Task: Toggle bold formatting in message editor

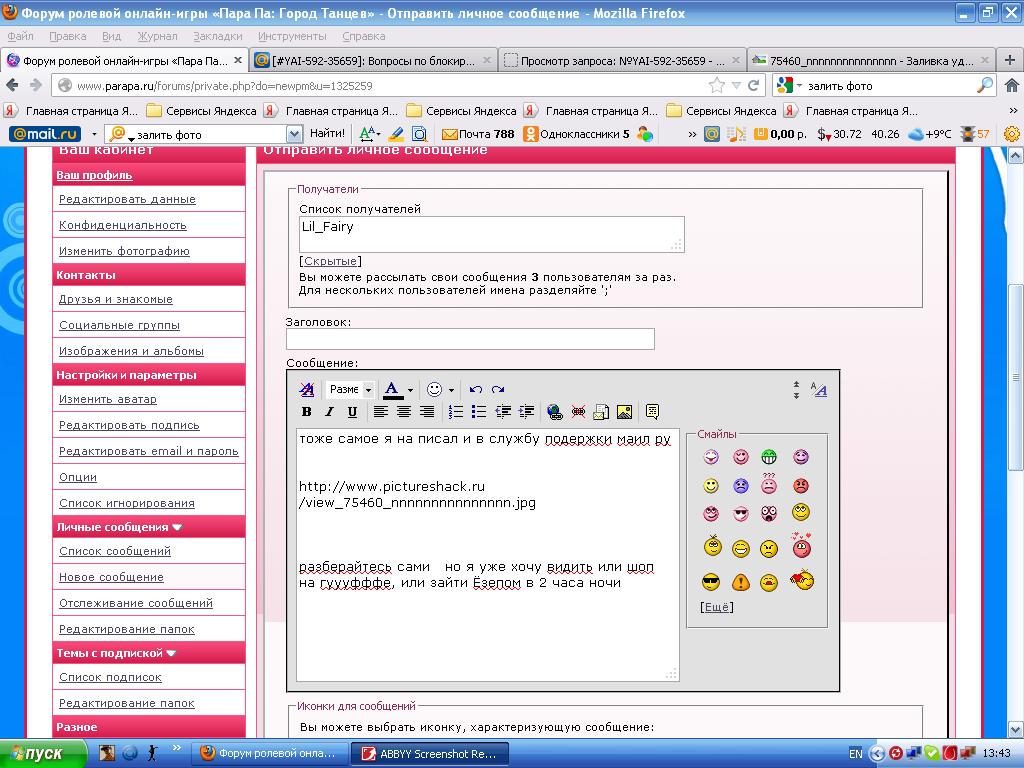Action: 306,411
